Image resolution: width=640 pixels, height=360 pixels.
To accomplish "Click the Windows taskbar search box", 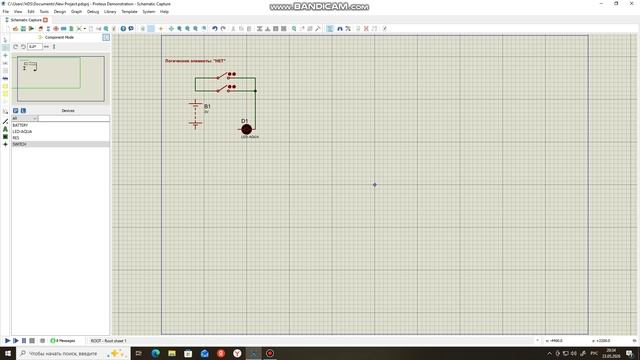I will click(x=73, y=353).
